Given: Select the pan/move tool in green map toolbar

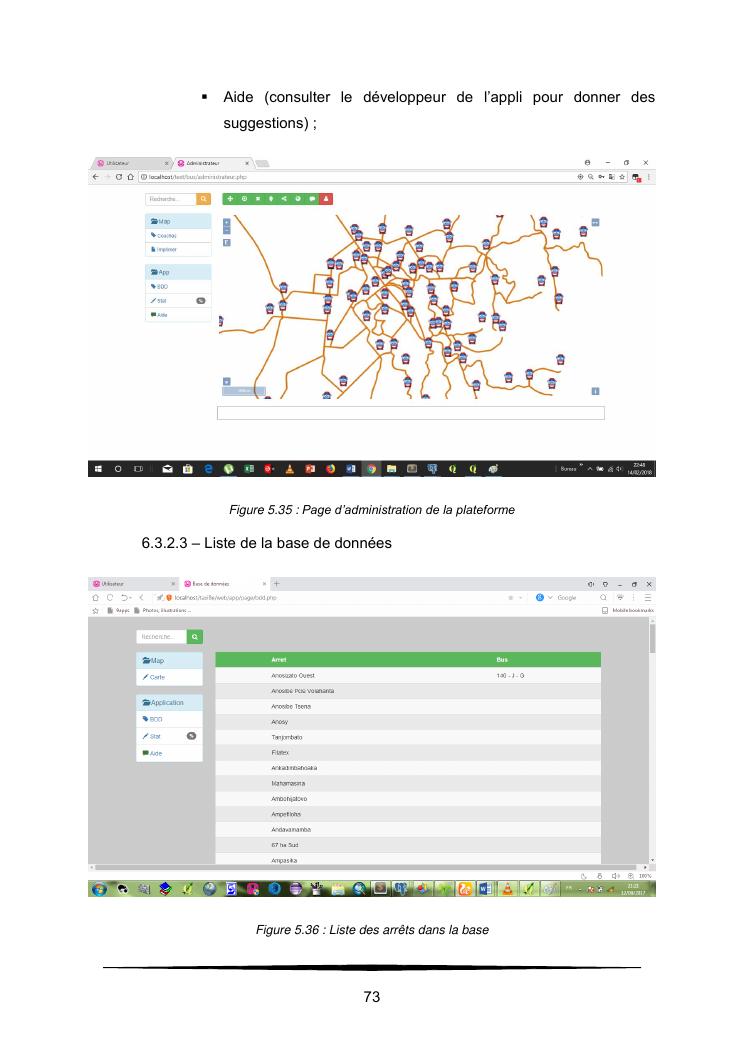Looking at the screenshot, I should point(231,199).
